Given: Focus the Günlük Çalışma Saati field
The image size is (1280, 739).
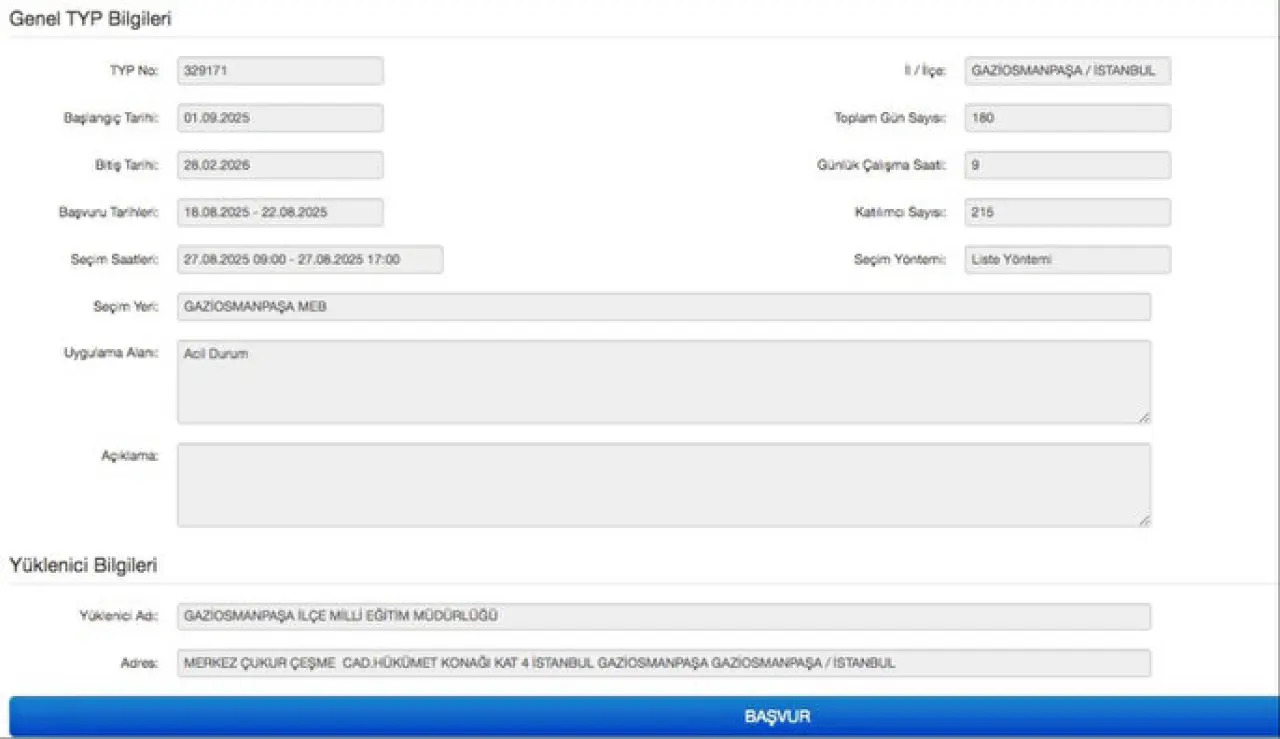Looking at the screenshot, I should coord(1067,165).
